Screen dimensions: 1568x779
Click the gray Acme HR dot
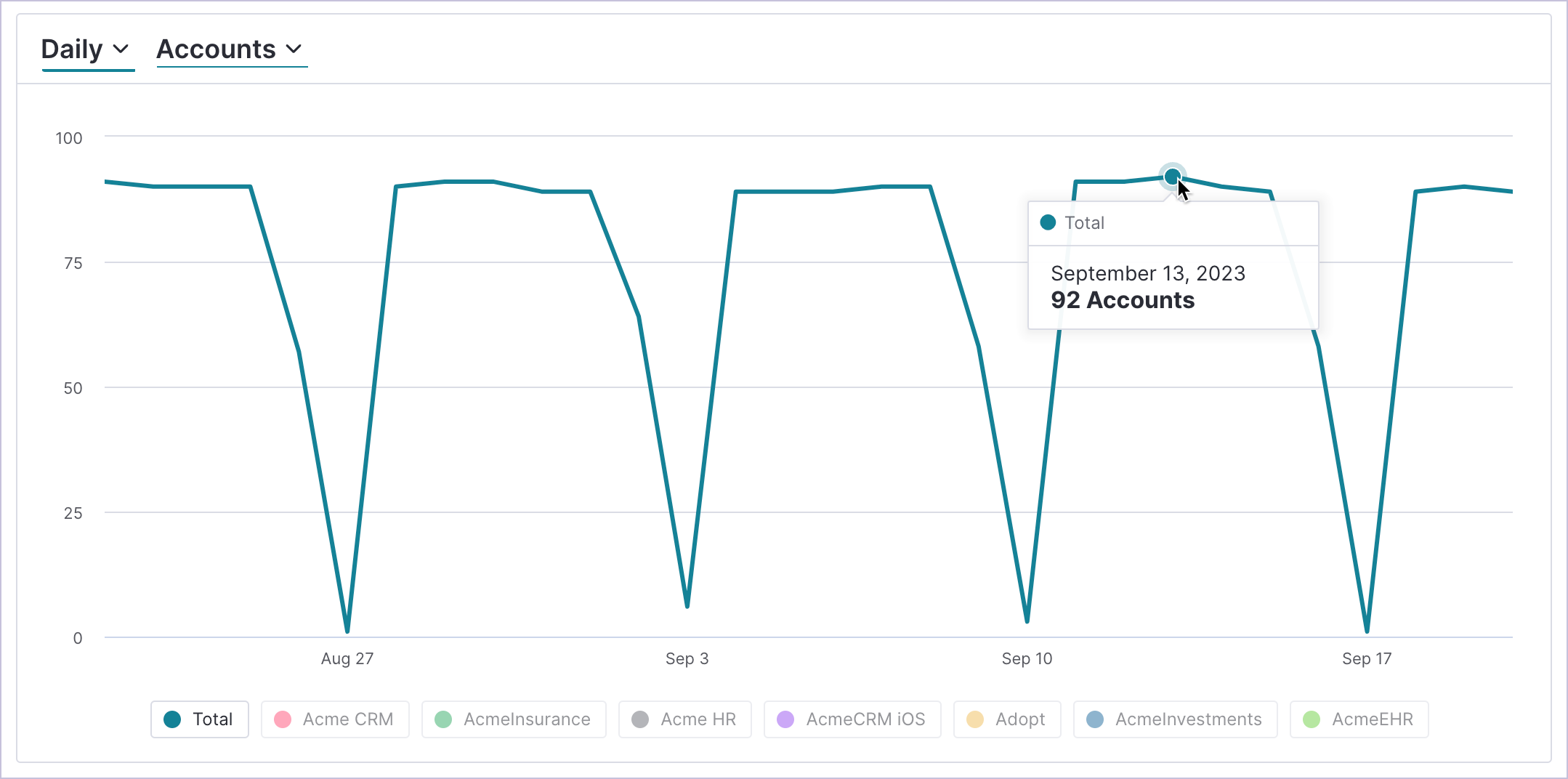point(640,719)
